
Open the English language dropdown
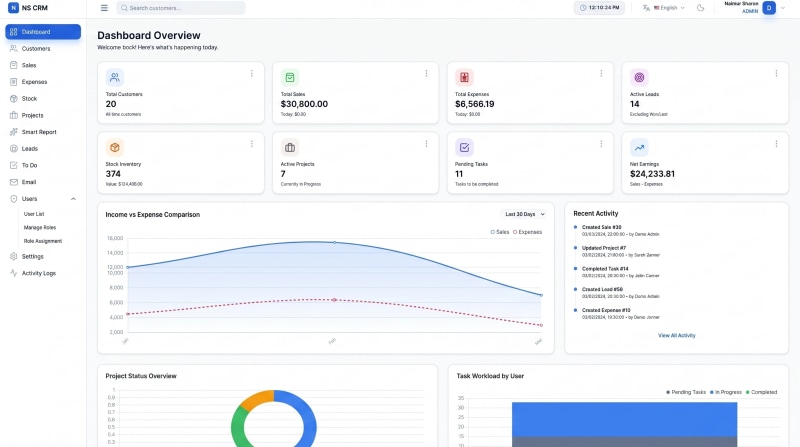point(669,8)
